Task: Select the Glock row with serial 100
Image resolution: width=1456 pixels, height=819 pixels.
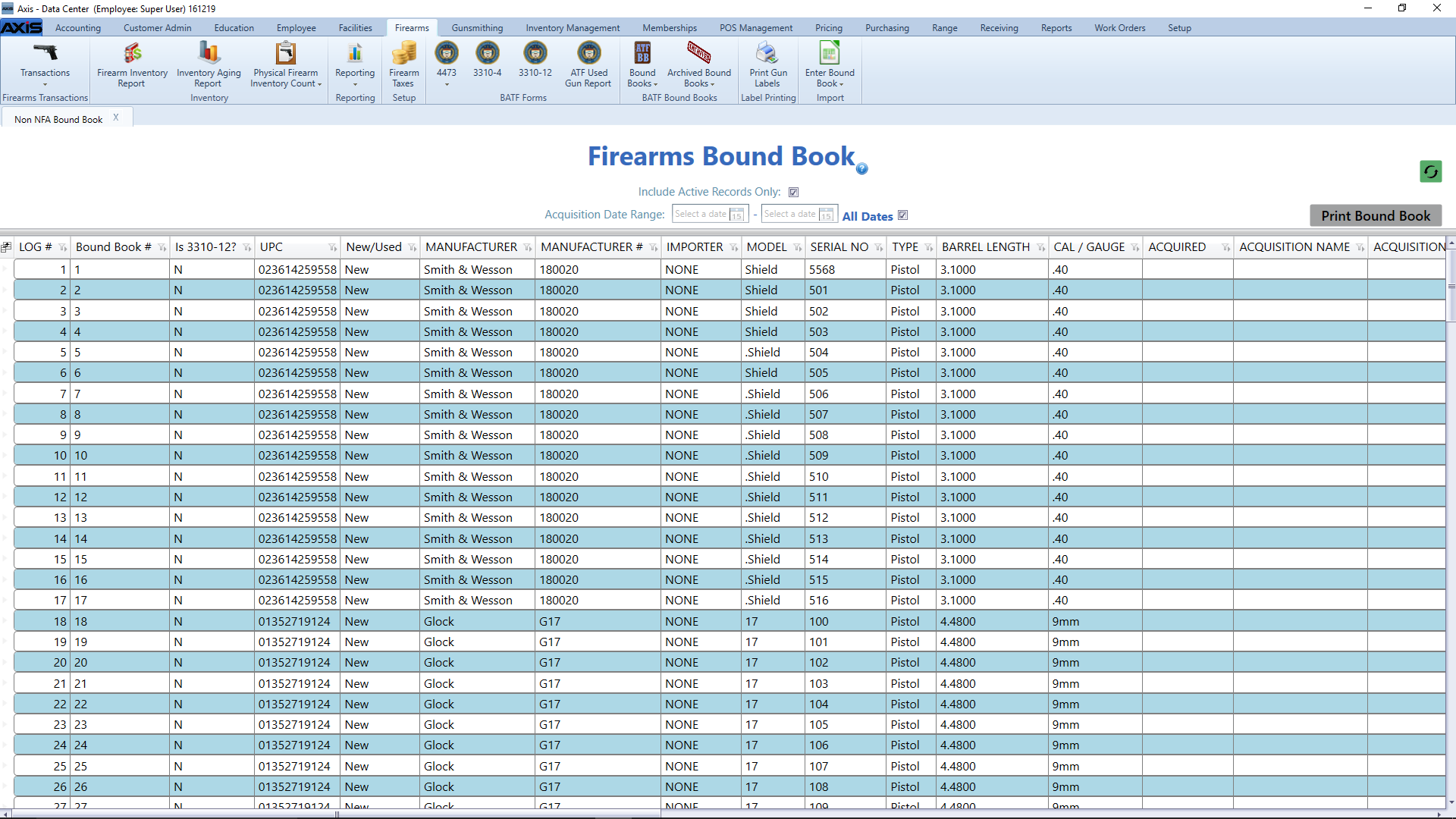Action: point(728,622)
